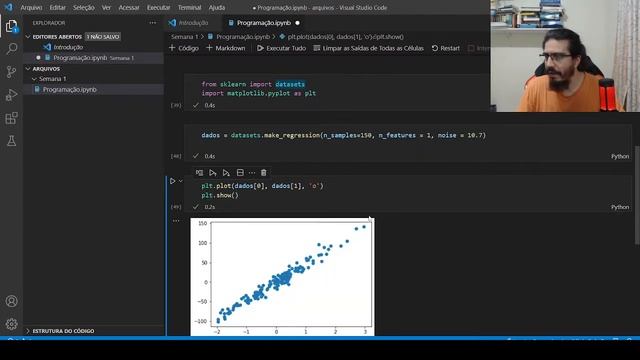The height and width of the screenshot is (360, 640).
Task: Run the plt.plot cell play button
Action: 173,181
